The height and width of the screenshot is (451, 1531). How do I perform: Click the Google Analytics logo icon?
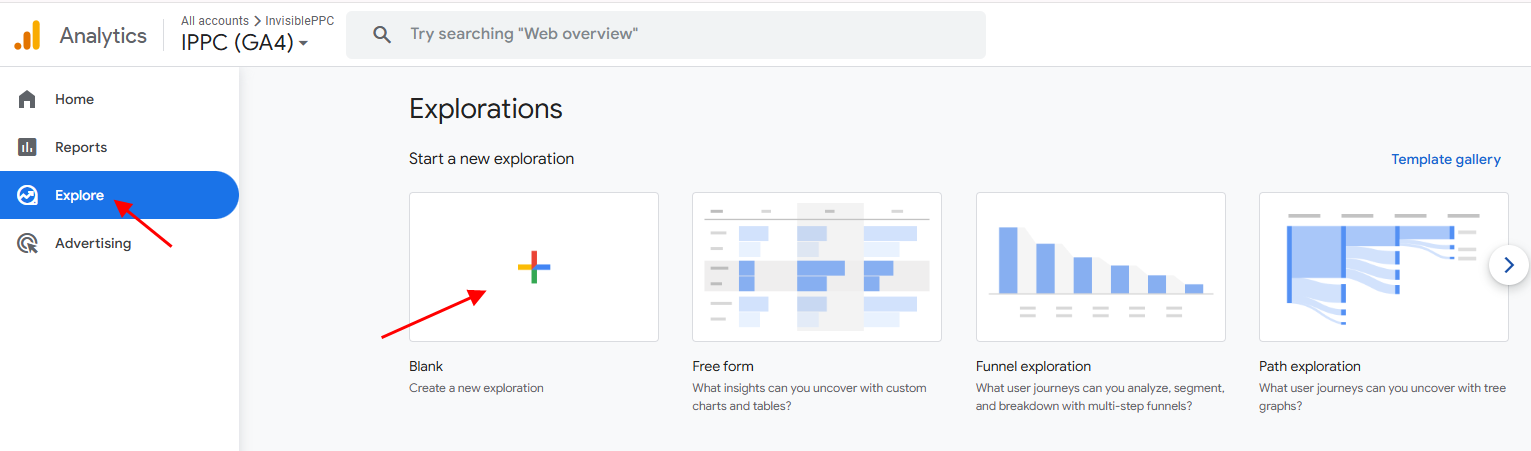(27, 36)
